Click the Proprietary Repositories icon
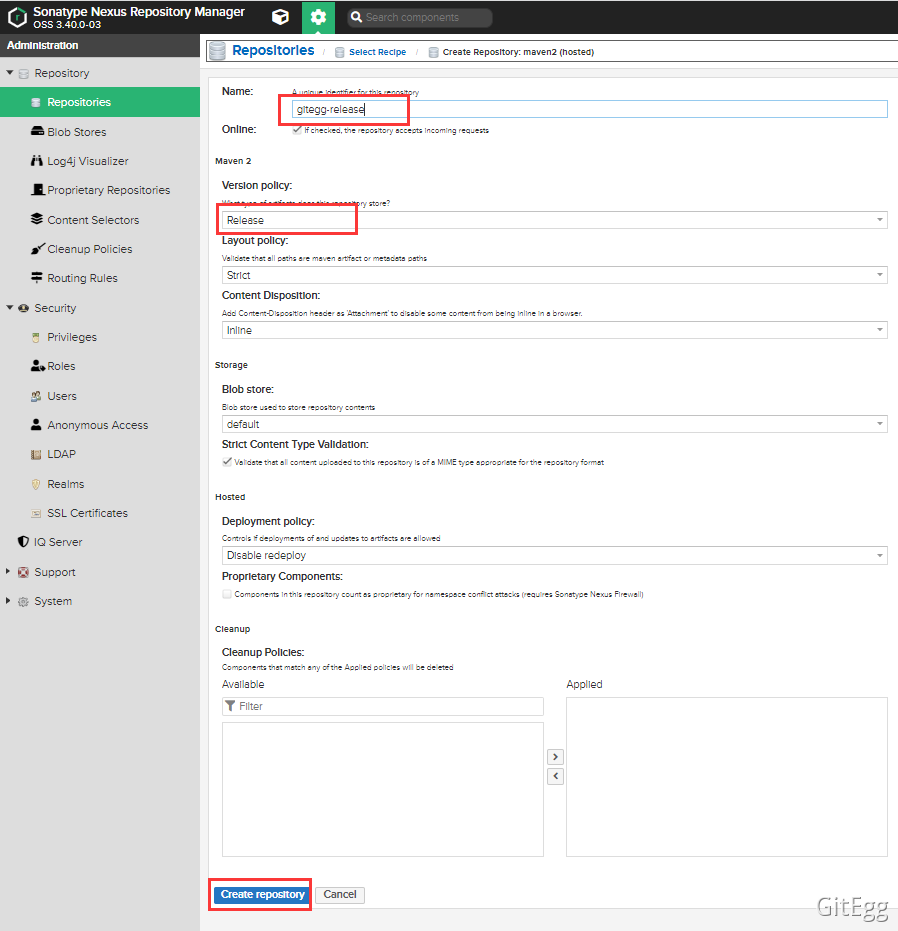The width and height of the screenshot is (898, 931). (37, 189)
